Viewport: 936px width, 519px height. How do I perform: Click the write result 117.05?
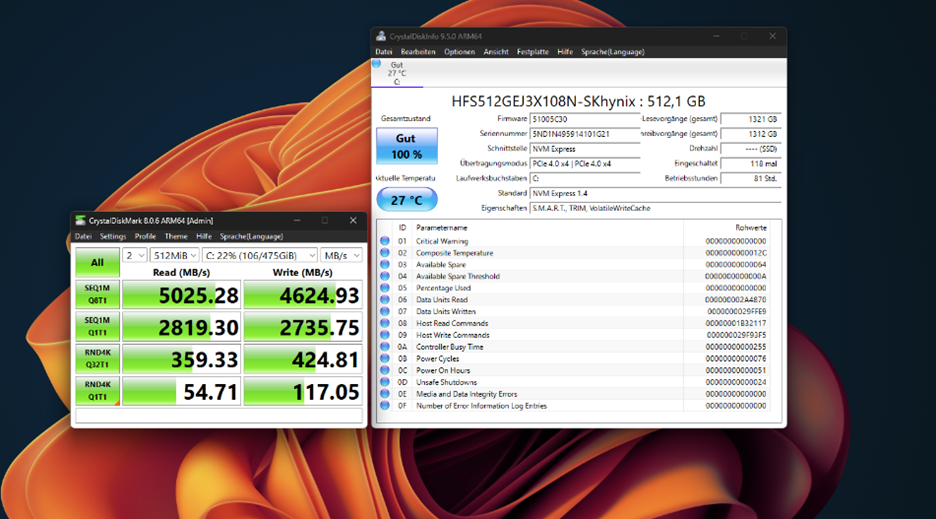[303, 391]
